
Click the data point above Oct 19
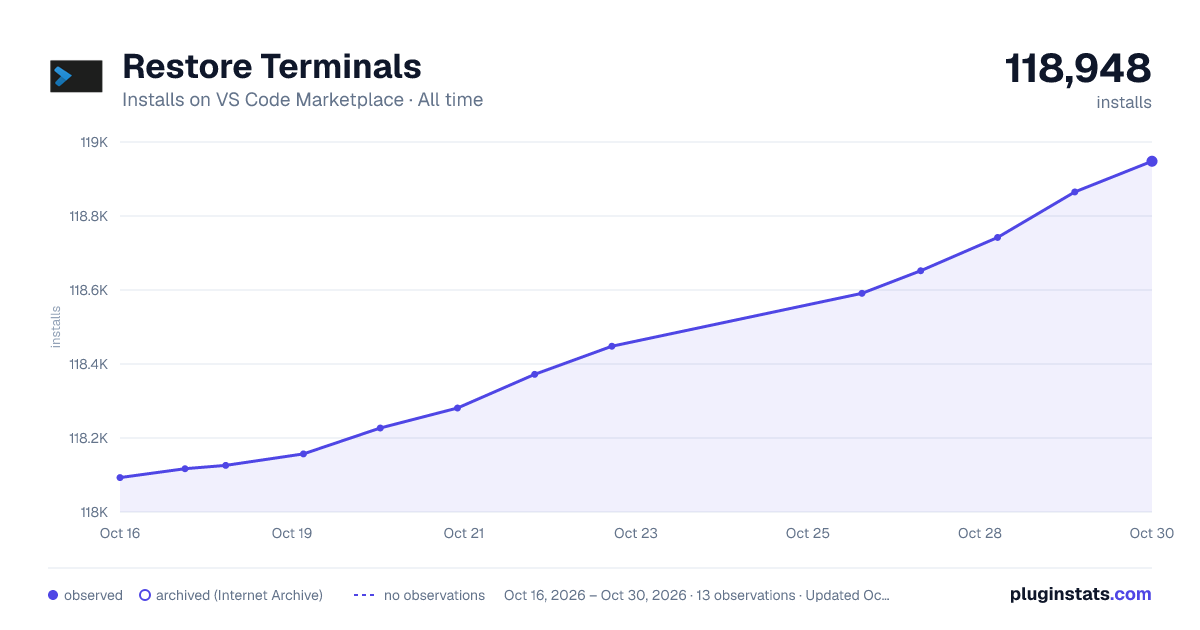point(303,454)
